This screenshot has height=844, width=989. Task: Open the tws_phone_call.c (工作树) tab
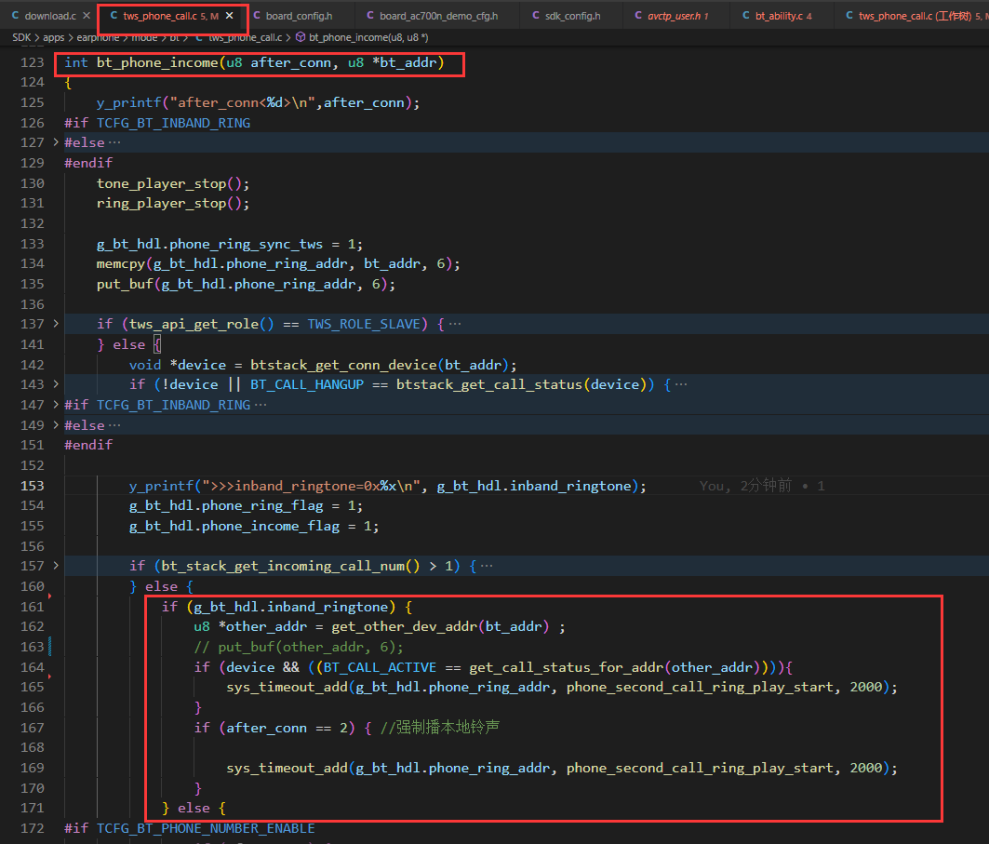click(x=914, y=16)
